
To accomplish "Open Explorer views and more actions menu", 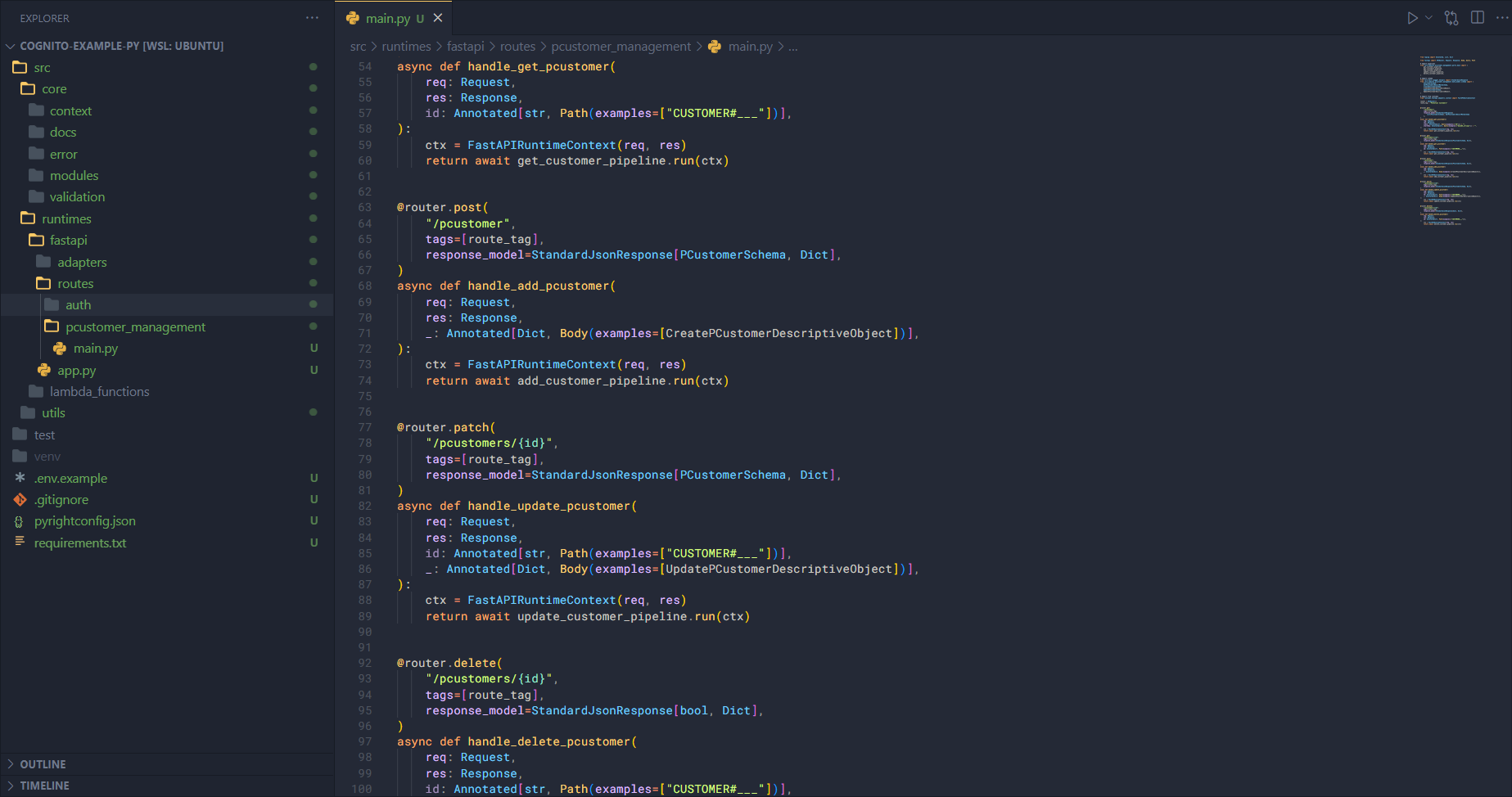I will click(312, 18).
